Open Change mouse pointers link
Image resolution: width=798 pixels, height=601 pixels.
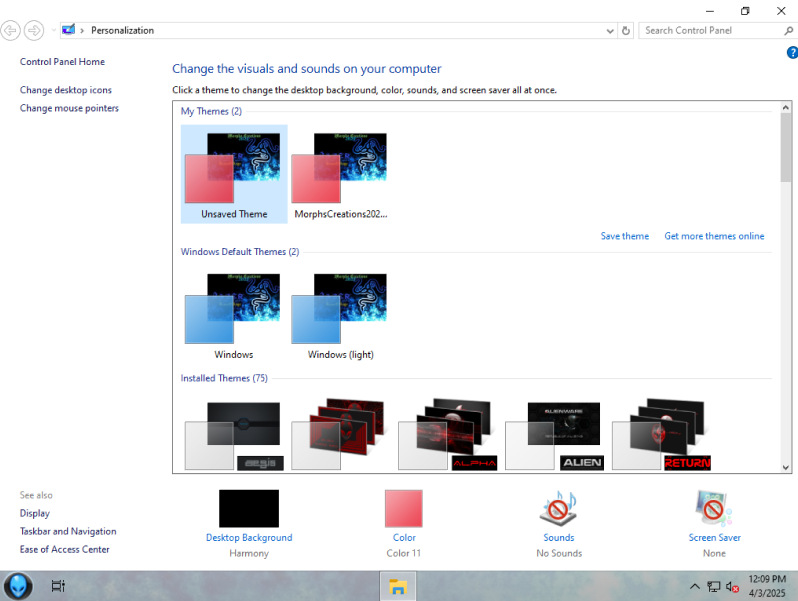pos(69,108)
